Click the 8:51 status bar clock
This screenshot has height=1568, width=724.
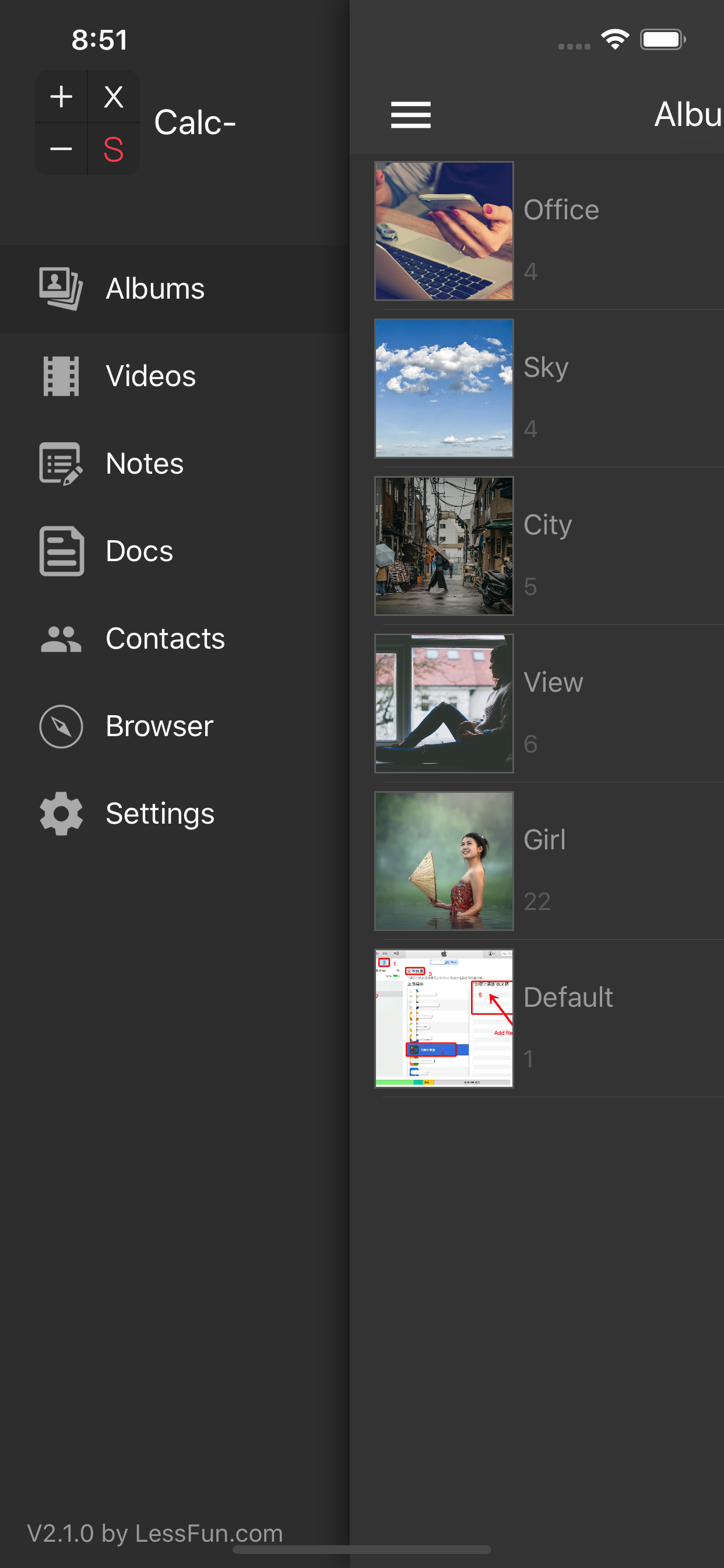click(100, 40)
